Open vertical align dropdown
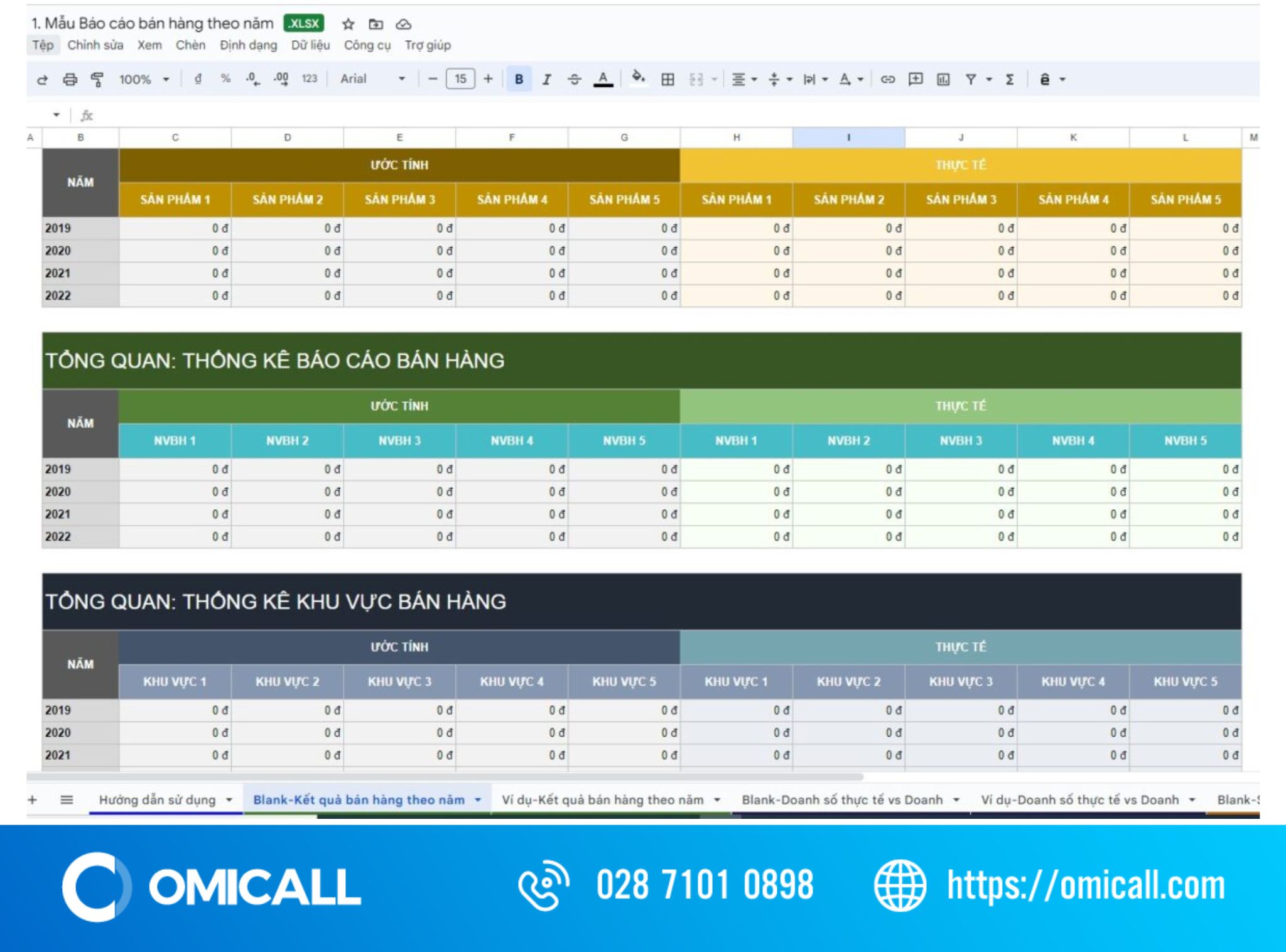 780,79
